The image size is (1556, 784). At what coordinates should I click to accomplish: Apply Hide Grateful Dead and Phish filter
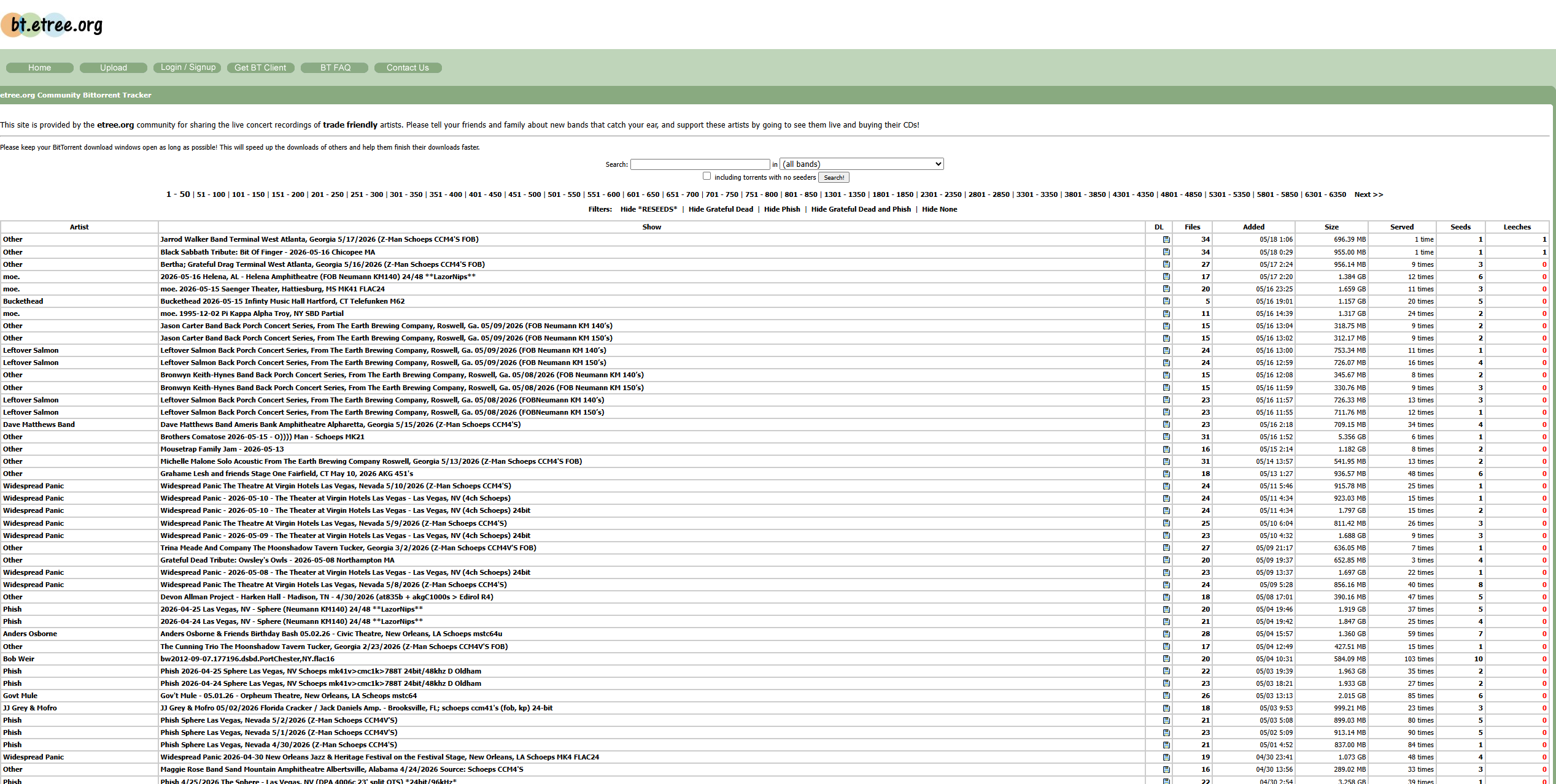[861, 209]
